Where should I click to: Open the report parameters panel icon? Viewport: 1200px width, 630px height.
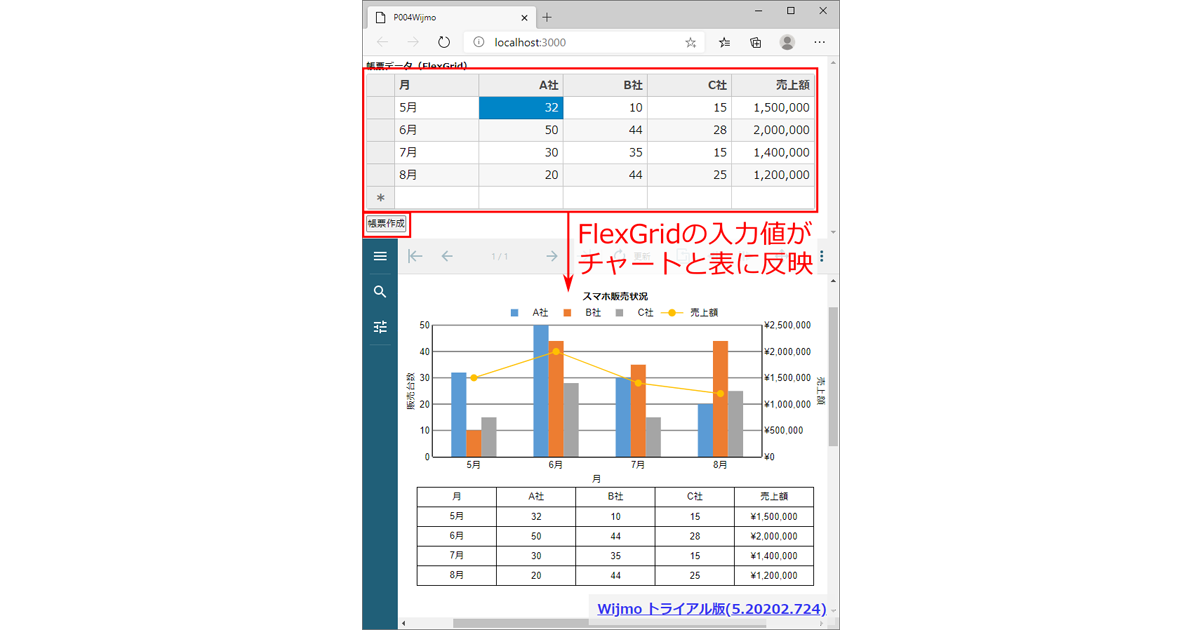coord(380,326)
